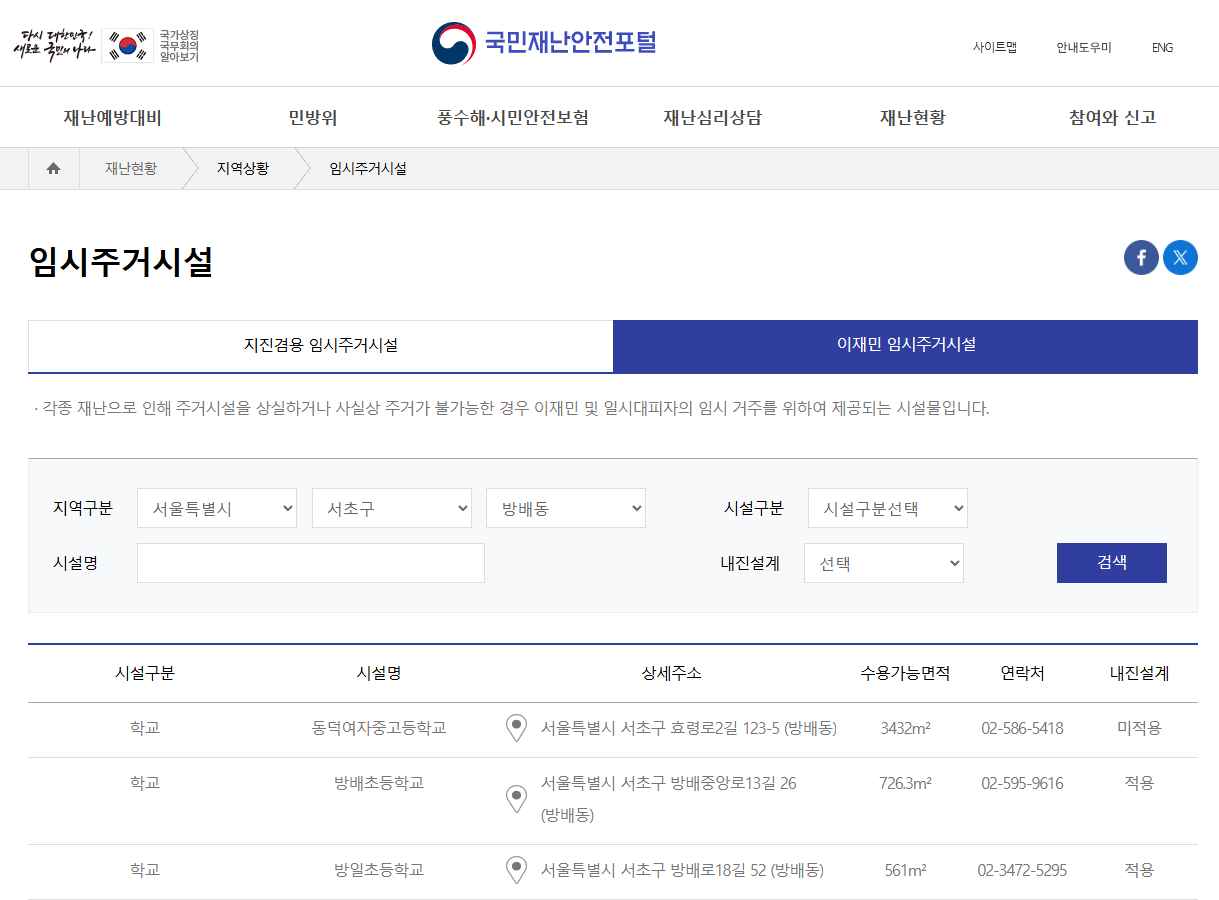
Task: Open the 내진설계 selection dropdown
Action: pos(883,563)
